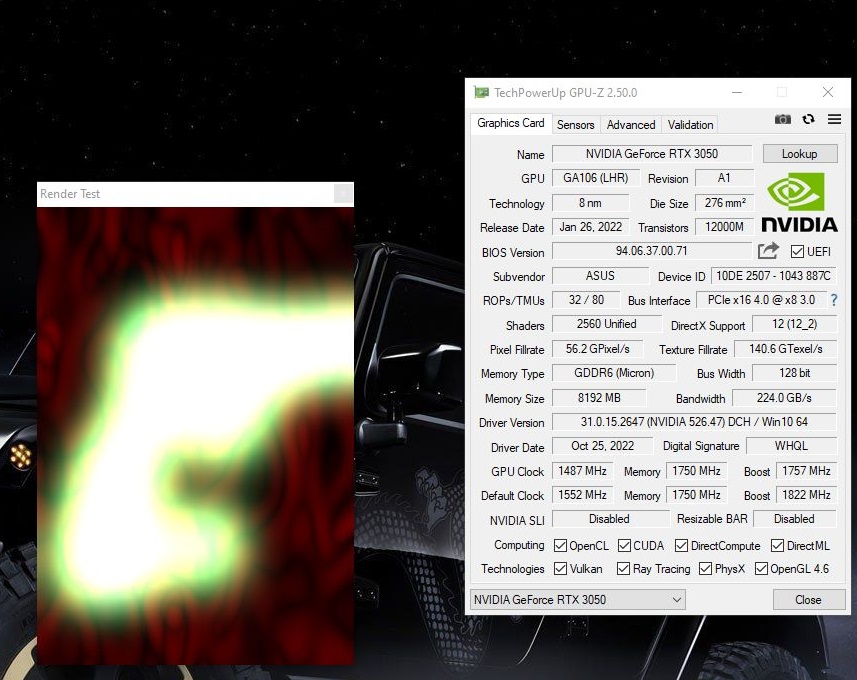Viewport: 857px width, 680px height.
Task: Click the Revision value A1
Action: (724, 178)
